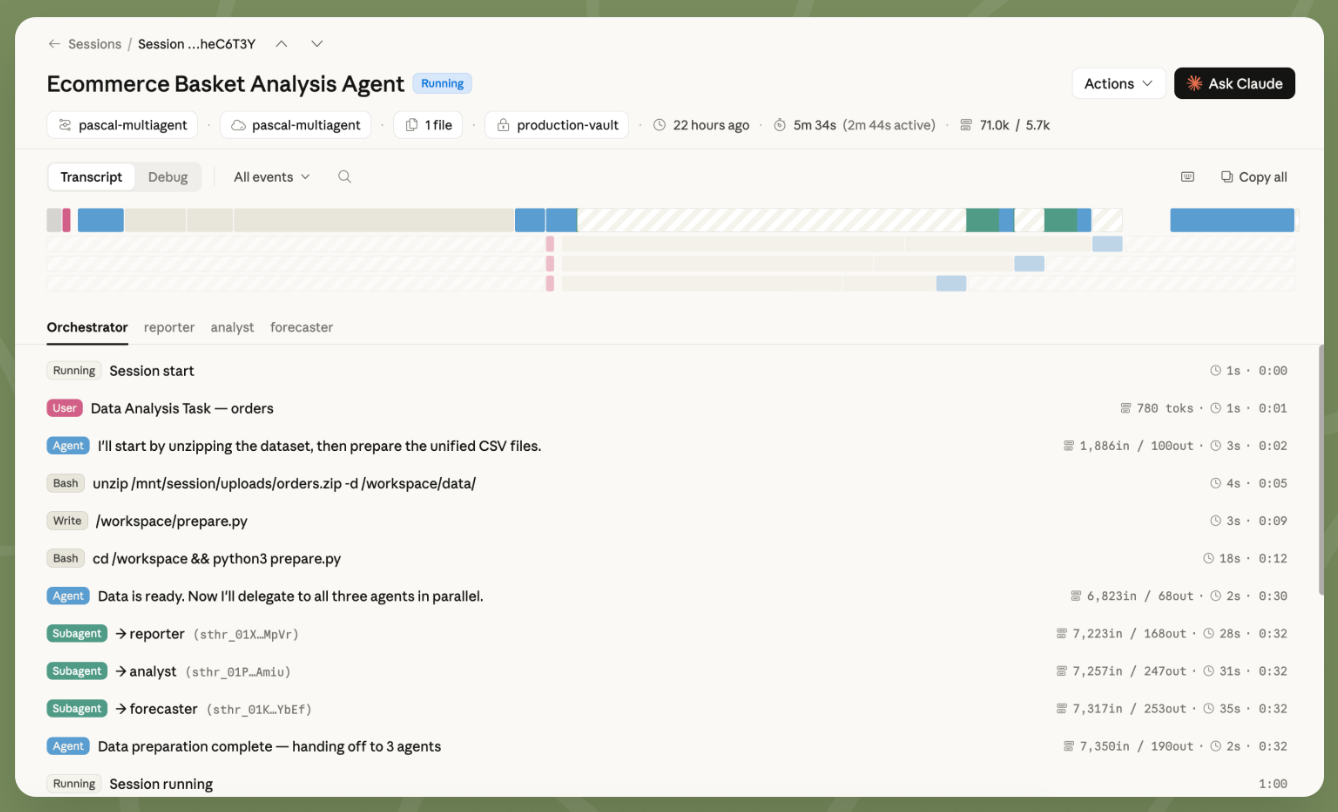
Task: Click the token icon beside 71.0k / 5.7k
Action: click(966, 125)
